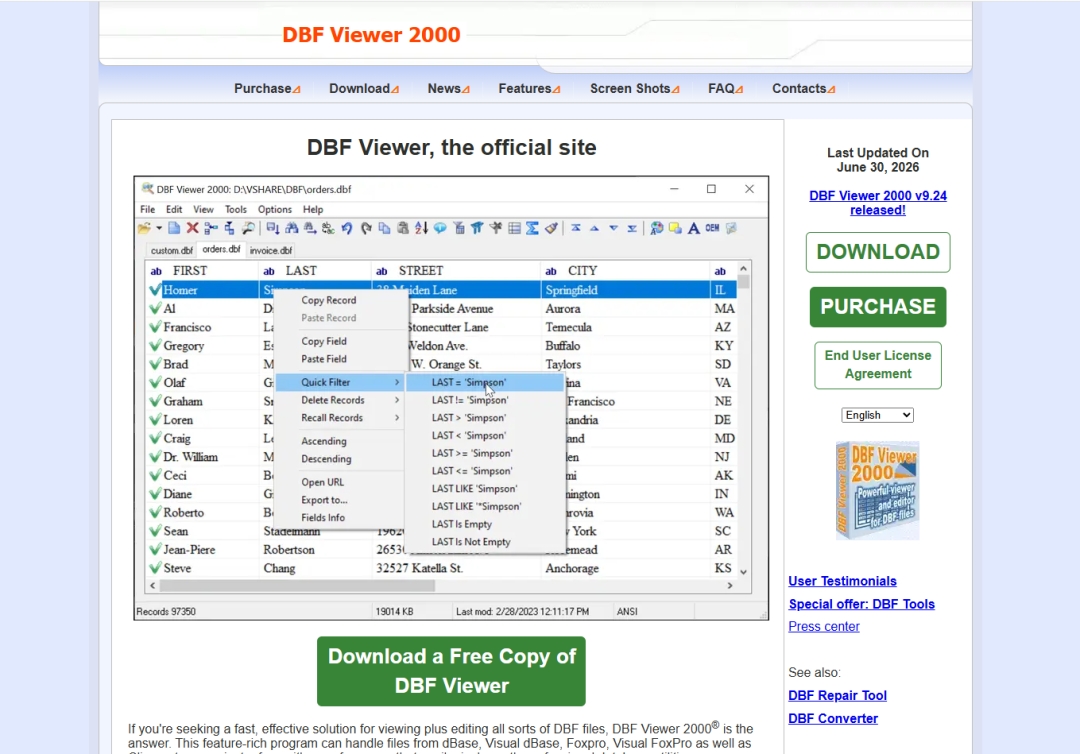Screen dimensions: 1080x754
Task: Click the blue speech bubble toolbar icon
Action: [440, 228]
